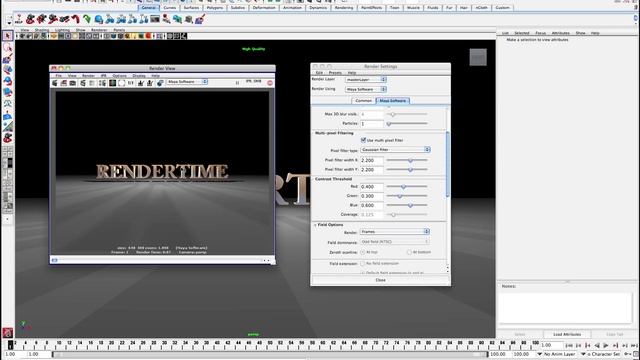Open renderer dropdown in Render View toolbar
This screenshot has width=640, height=360.
[x=187, y=82]
